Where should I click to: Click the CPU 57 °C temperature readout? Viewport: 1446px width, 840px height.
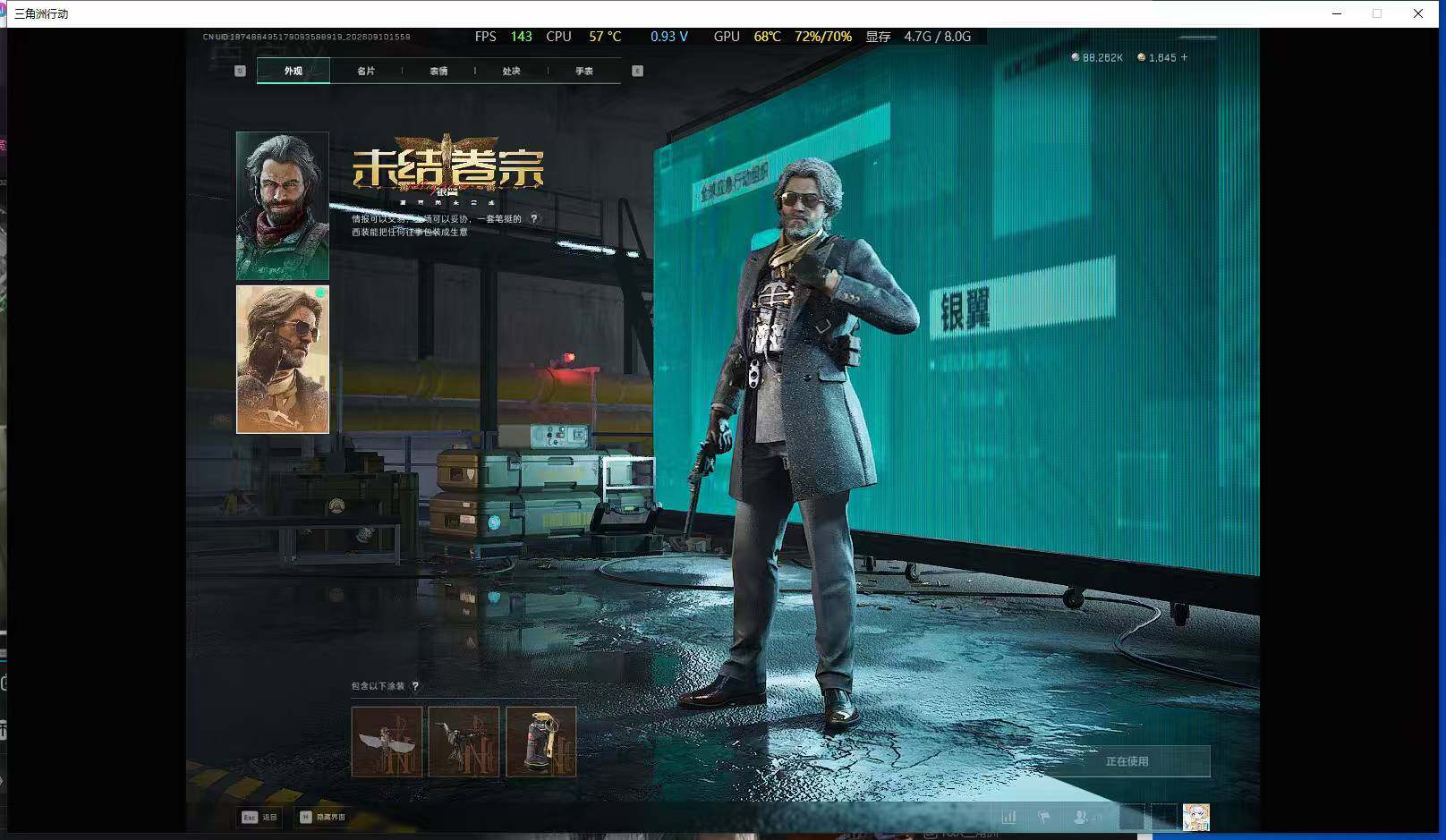pyautogui.click(x=583, y=37)
